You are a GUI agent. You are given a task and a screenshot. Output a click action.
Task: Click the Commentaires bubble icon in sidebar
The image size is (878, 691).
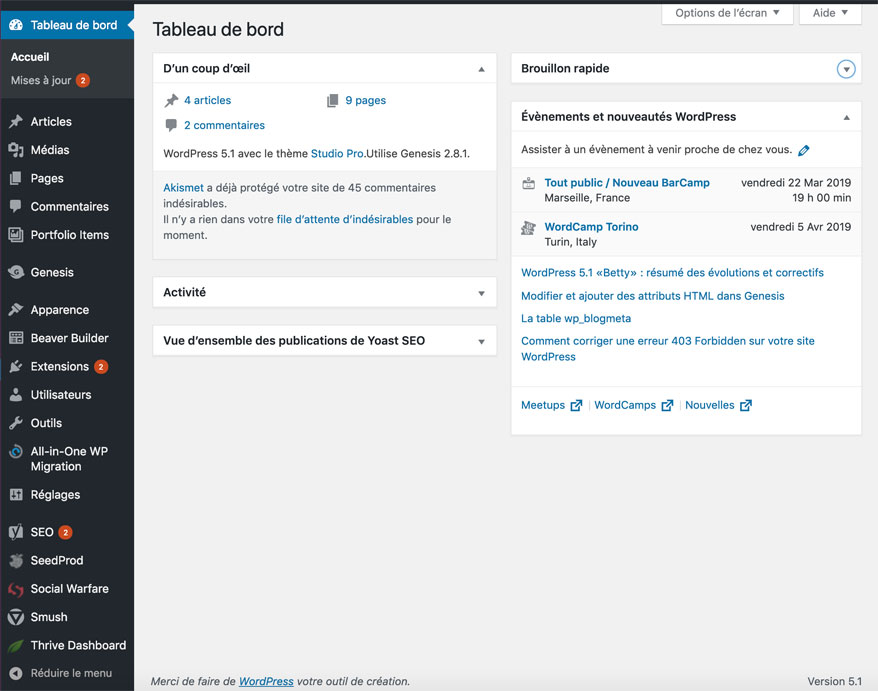coord(16,206)
